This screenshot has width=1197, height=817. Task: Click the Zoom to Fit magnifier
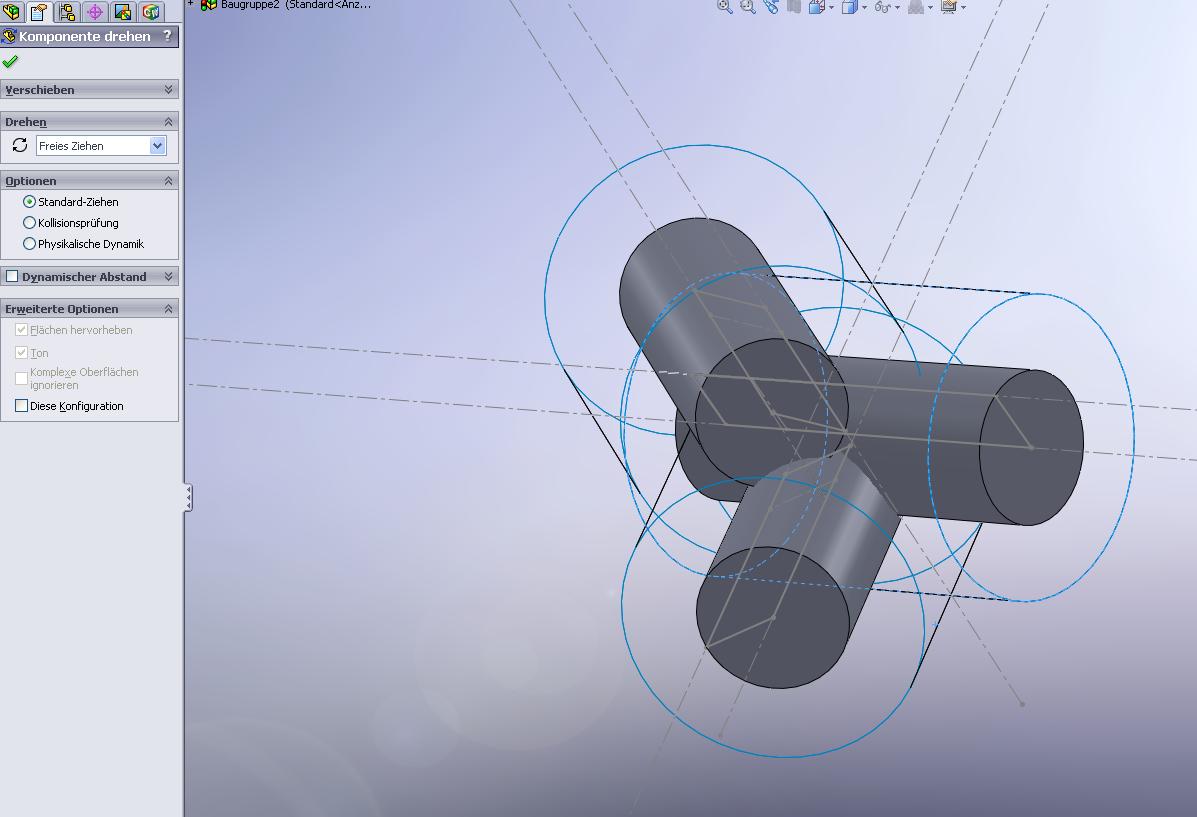pos(725,7)
